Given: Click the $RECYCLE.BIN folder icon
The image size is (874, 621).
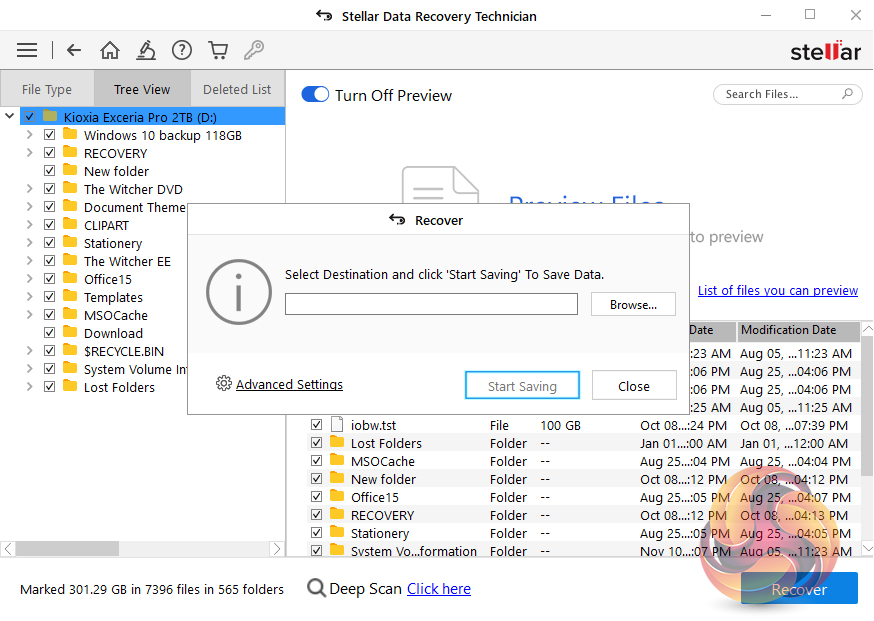Looking at the screenshot, I should (x=70, y=350).
